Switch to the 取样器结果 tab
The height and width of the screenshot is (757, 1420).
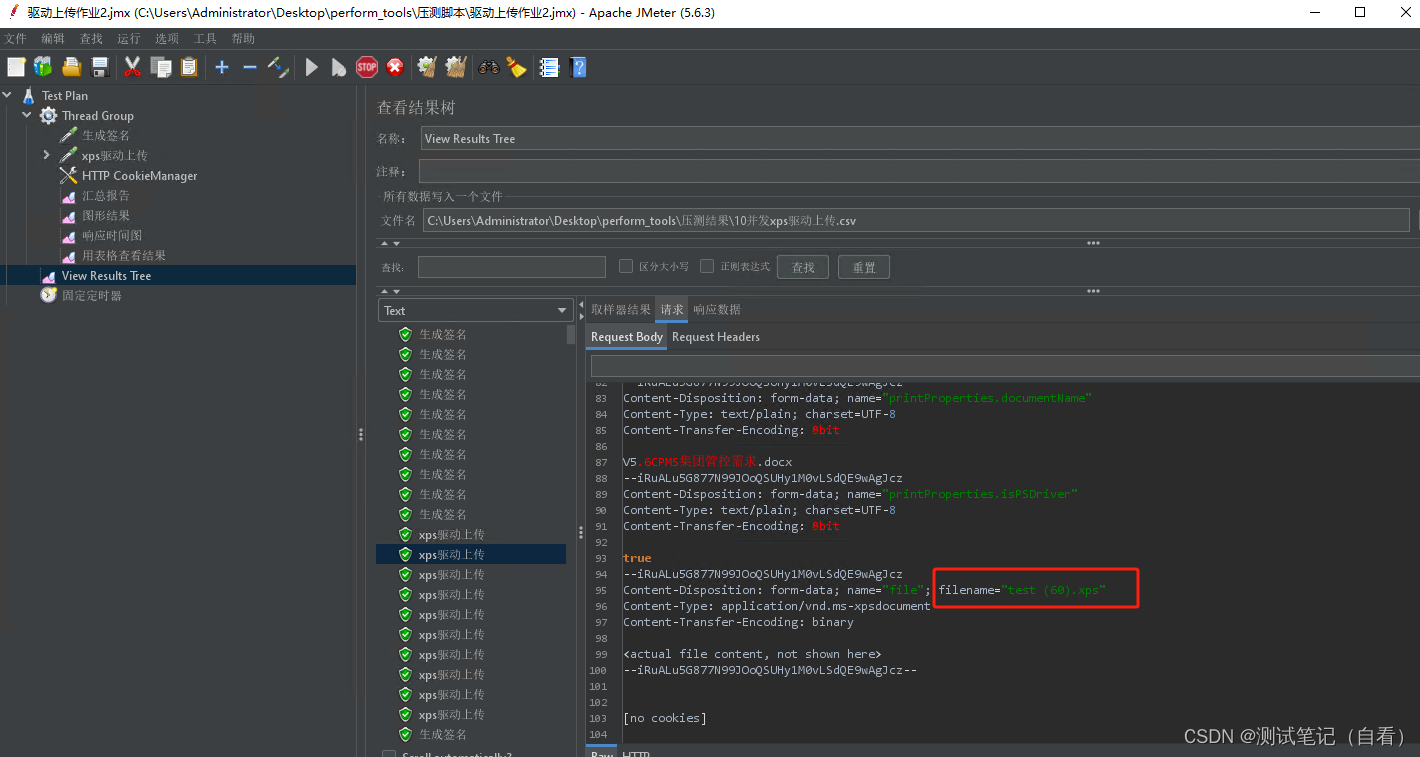click(x=620, y=309)
